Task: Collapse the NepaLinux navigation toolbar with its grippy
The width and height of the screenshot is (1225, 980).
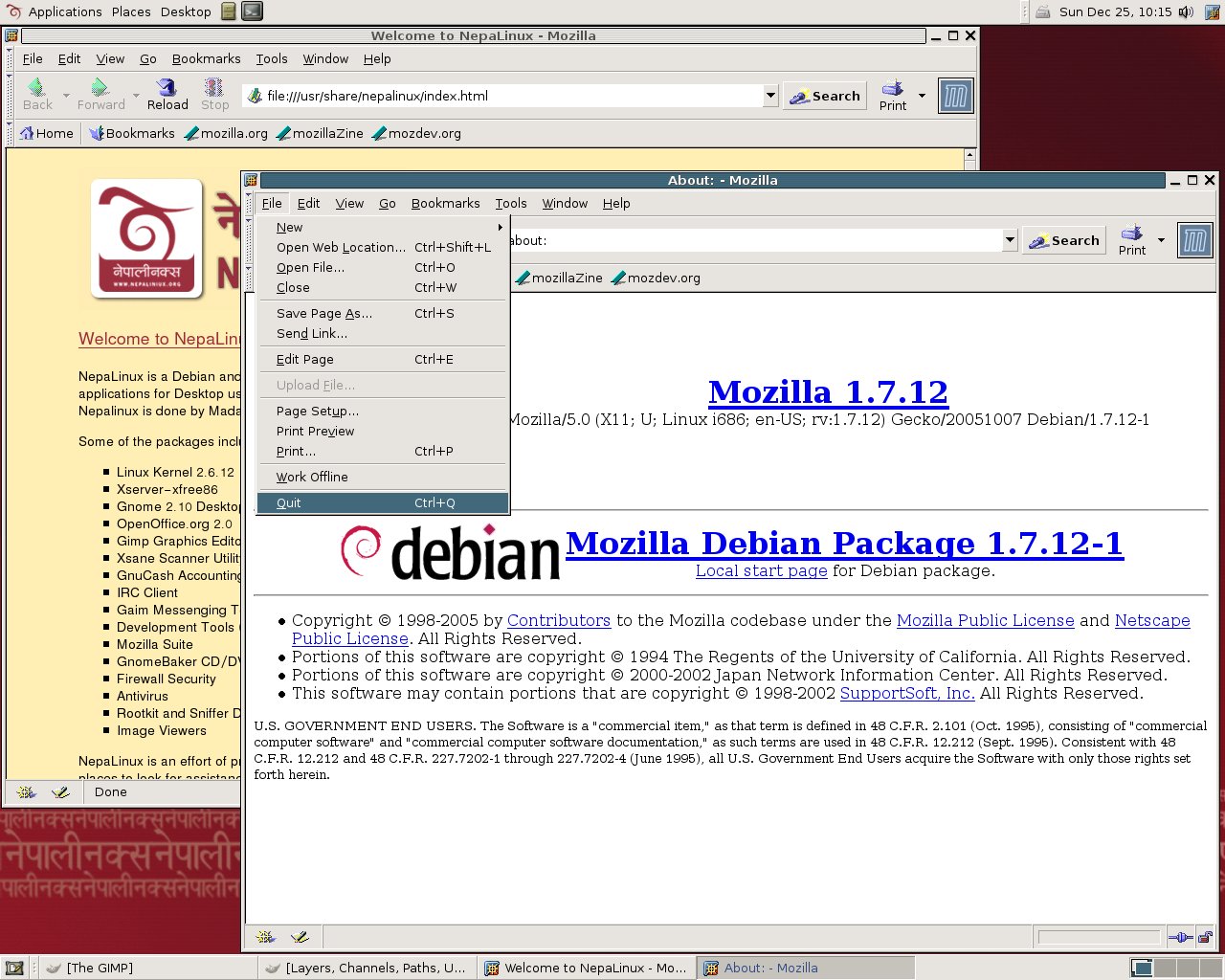Action: (10, 96)
